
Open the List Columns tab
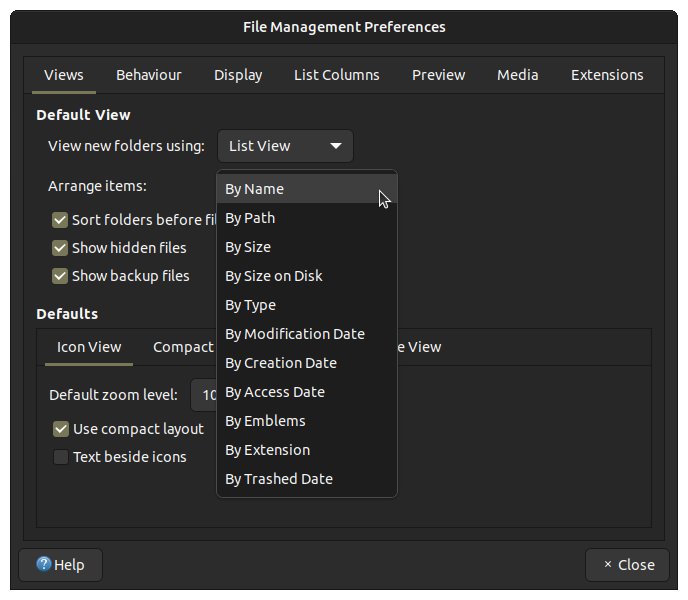point(337,75)
